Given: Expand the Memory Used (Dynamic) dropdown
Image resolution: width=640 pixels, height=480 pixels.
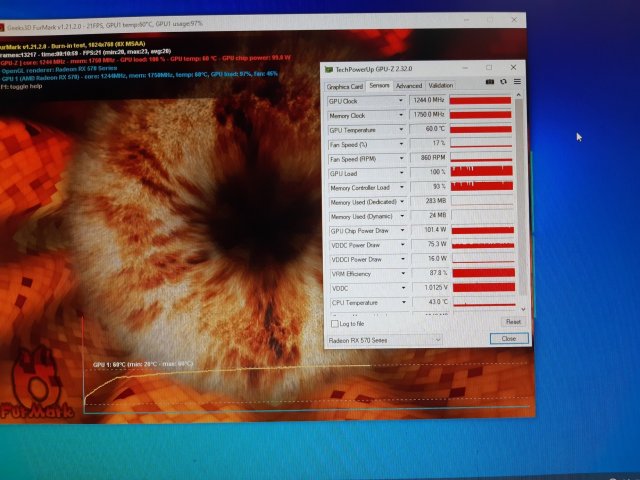Looking at the screenshot, I should pyautogui.click(x=402, y=216).
